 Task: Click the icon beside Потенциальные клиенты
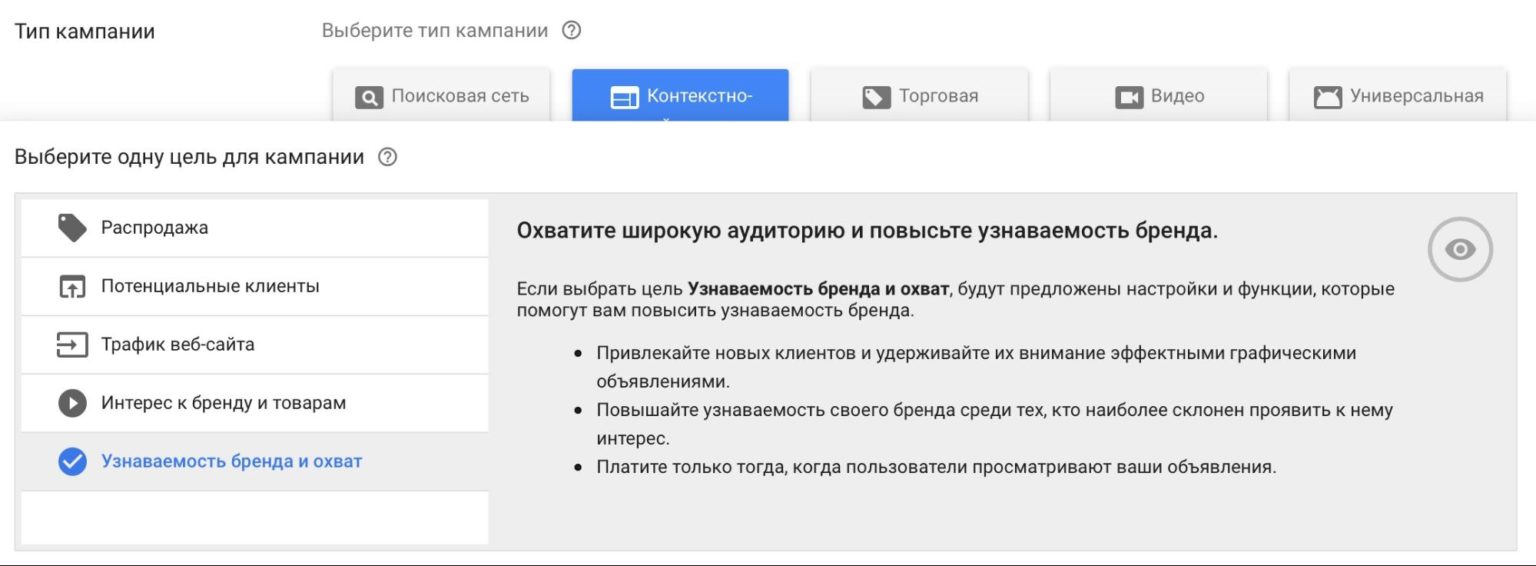pos(72,287)
